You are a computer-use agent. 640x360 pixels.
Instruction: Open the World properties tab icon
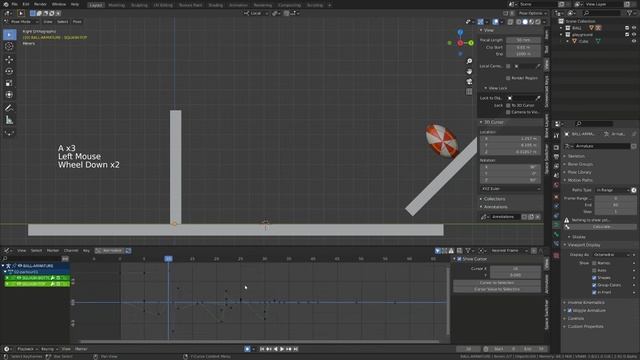[x=556, y=186]
